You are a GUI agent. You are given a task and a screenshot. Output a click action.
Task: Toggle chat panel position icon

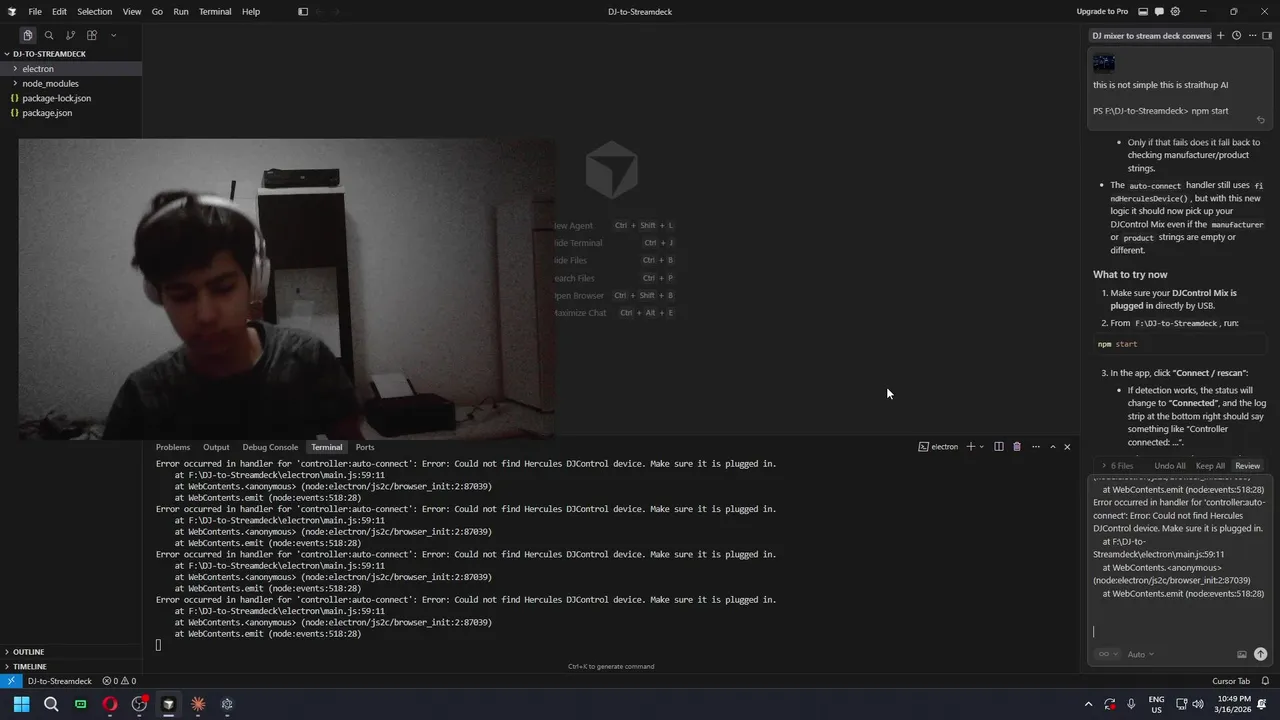click(1267, 35)
